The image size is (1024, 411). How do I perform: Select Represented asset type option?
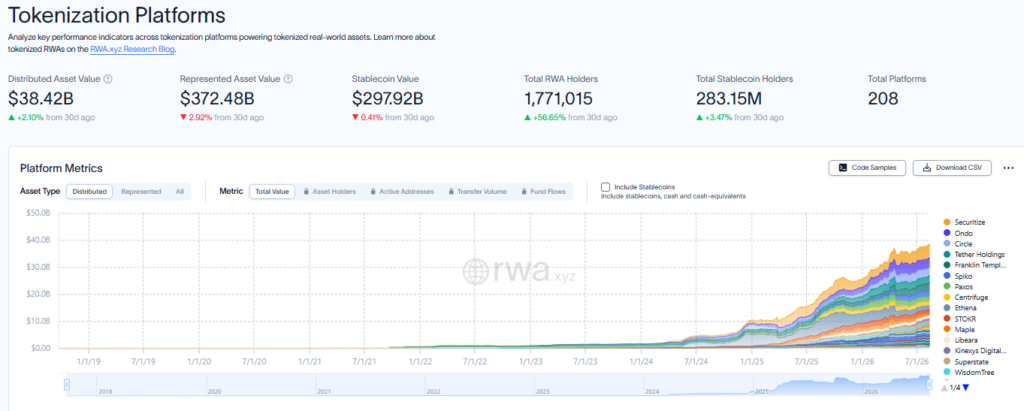click(141, 191)
